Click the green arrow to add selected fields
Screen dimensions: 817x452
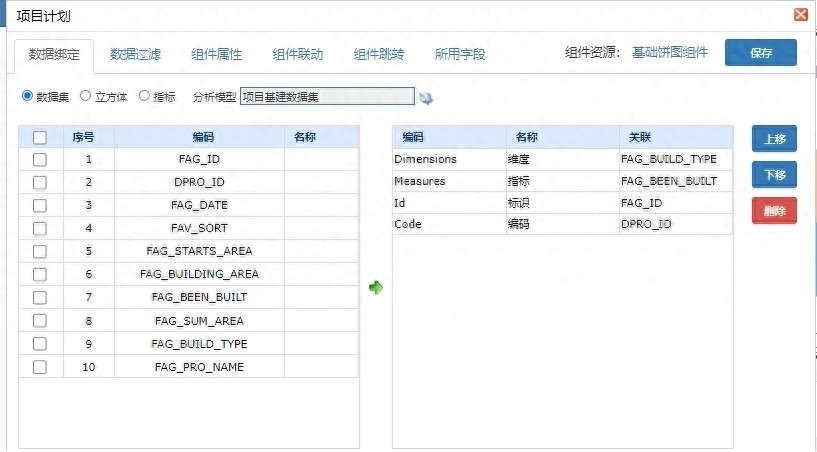pos(376,287)
